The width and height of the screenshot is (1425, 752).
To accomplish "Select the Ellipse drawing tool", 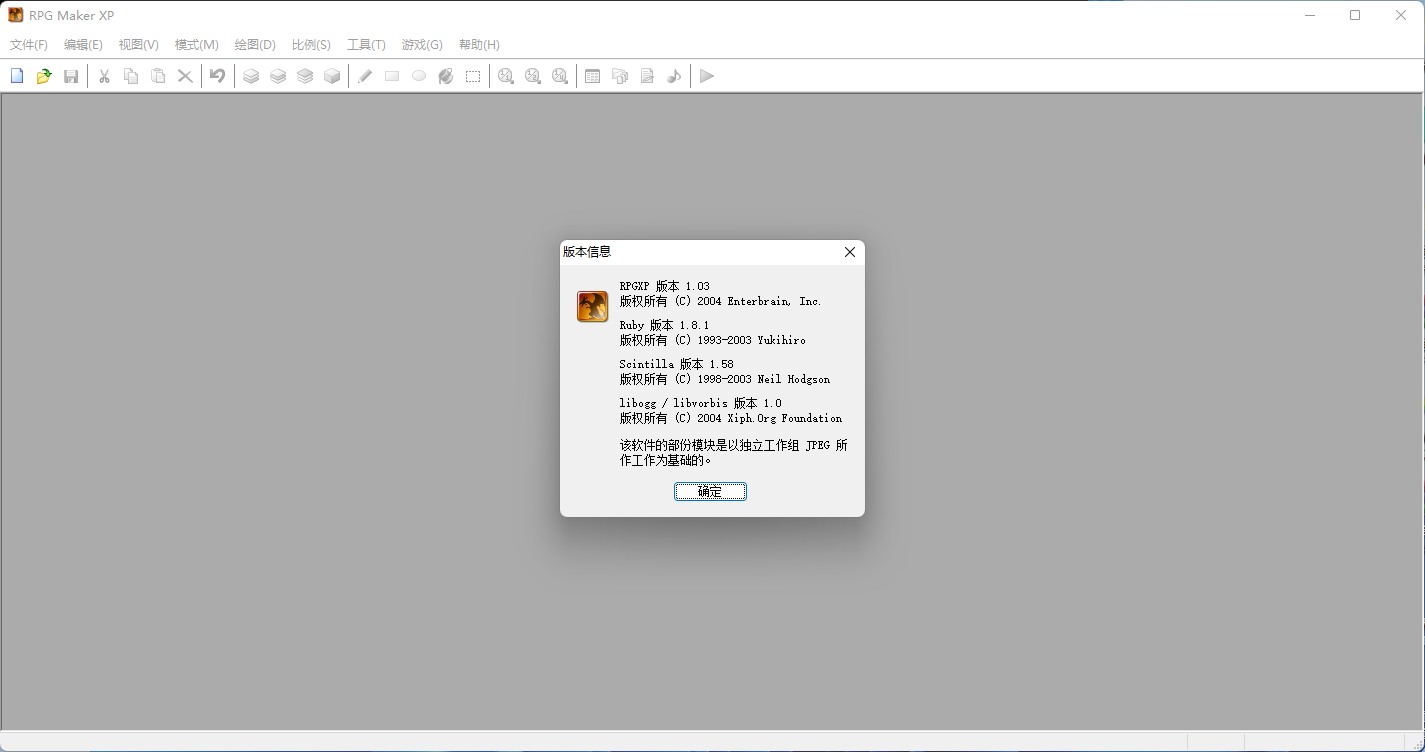I will (419, 76).
